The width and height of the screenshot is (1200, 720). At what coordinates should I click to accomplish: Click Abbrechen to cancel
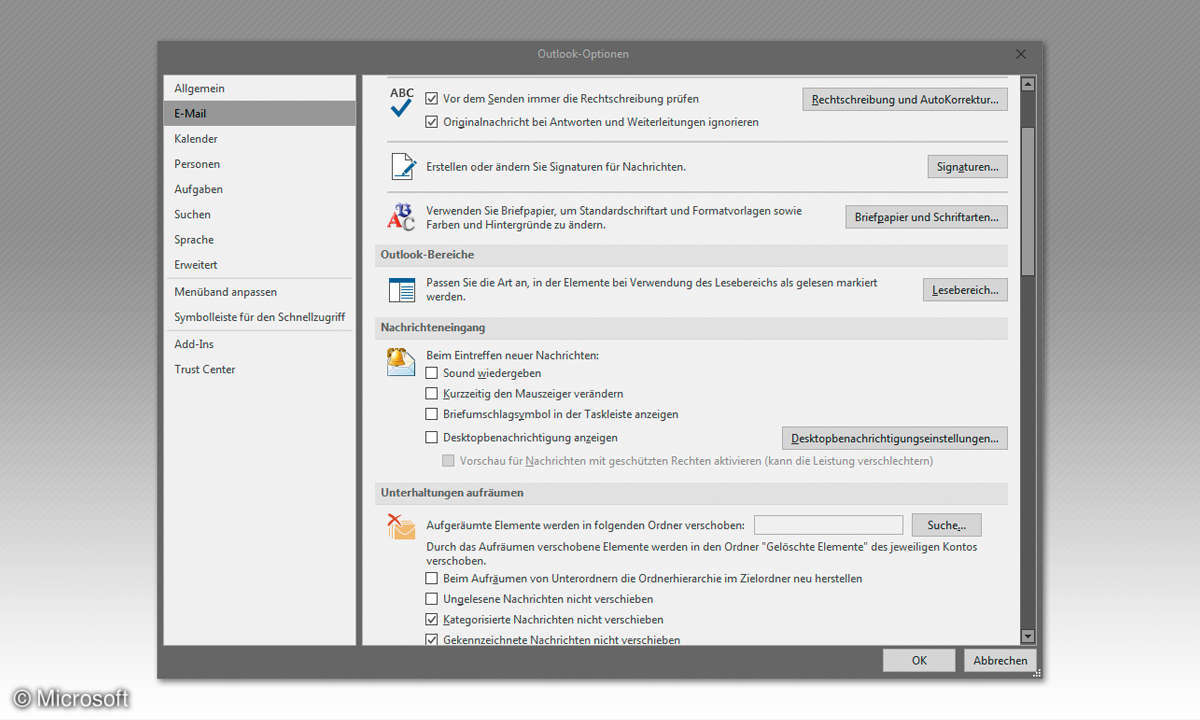(x=1000, y=660)
